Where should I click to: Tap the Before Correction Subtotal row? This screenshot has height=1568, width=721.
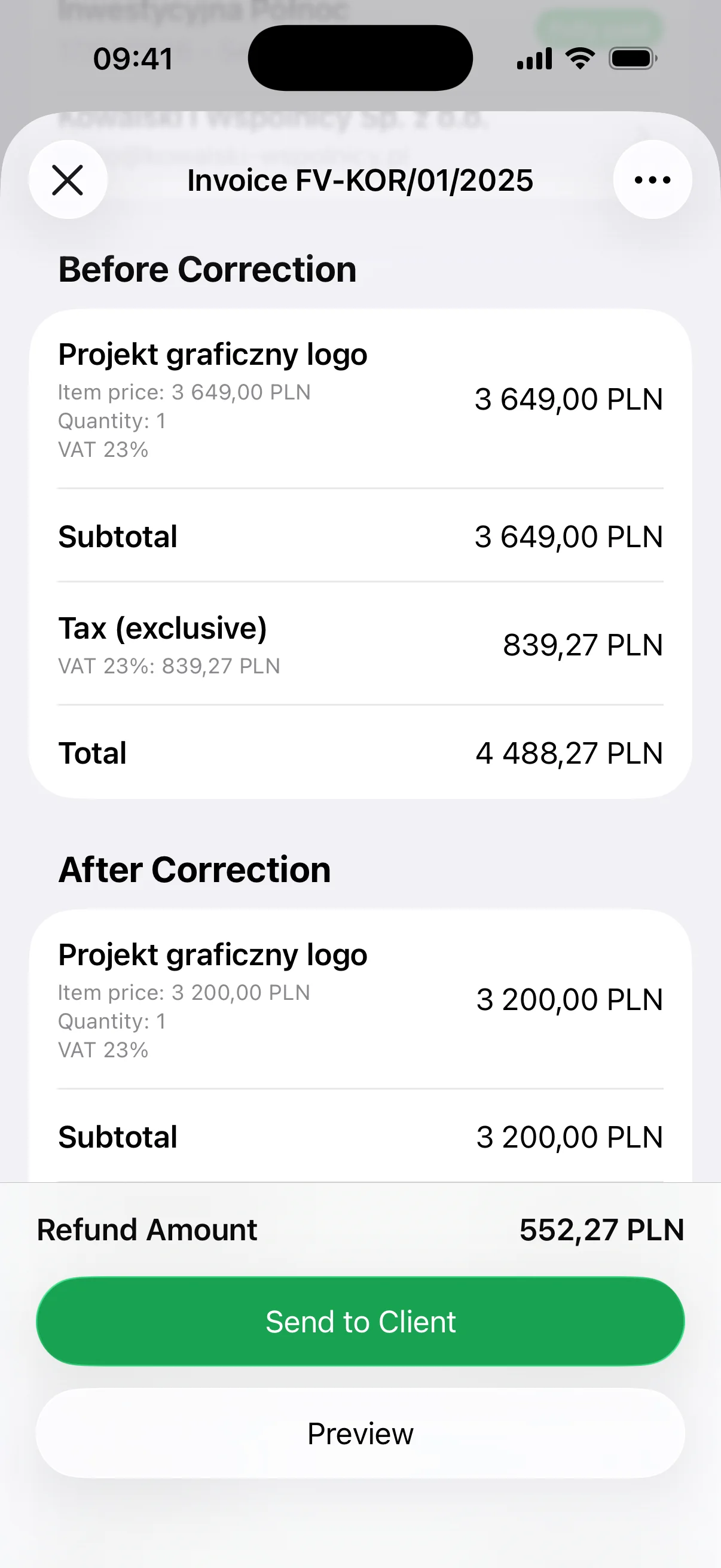pyautogui.click(x=360, y=537)
